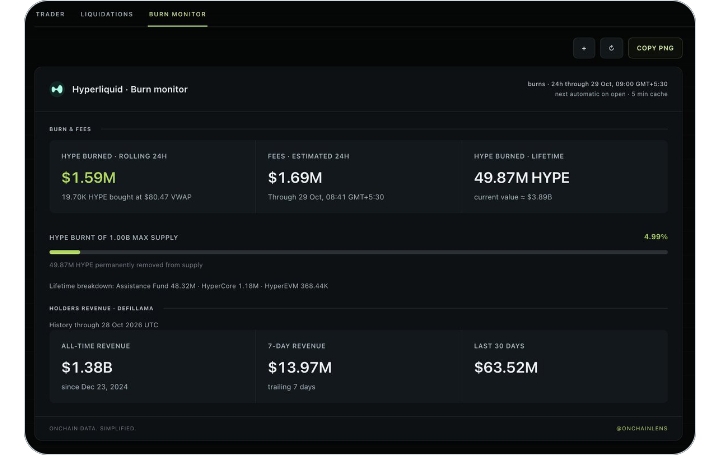Click 49.87M HYPE permanently removed text
Image resolution: width=718 pixels, height=457 pixels.
coord(126,265)
